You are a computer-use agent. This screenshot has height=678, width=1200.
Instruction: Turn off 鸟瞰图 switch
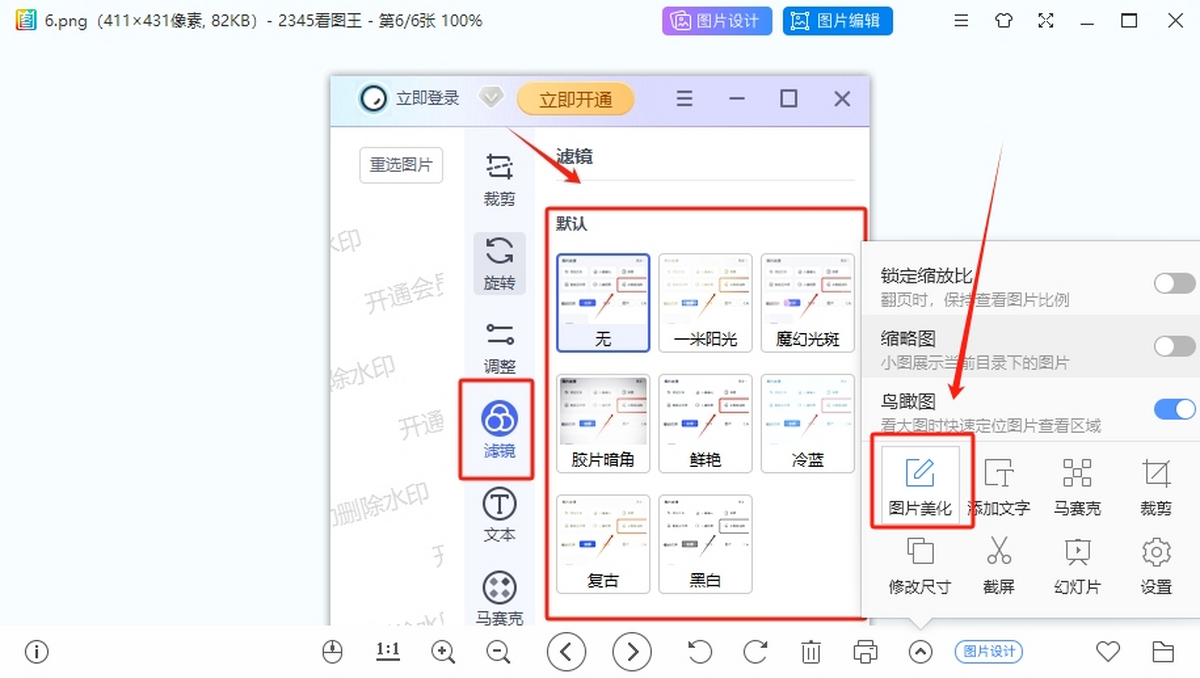(x=1174, y=409)
